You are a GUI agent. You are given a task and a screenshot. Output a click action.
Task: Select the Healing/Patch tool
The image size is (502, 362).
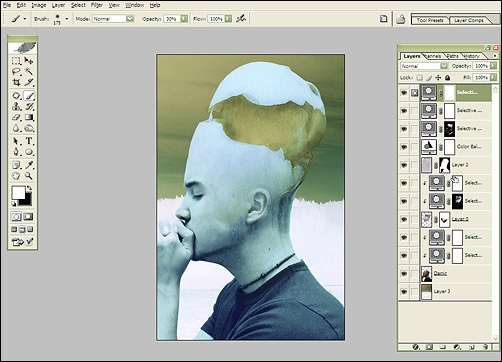click(16, 96)
